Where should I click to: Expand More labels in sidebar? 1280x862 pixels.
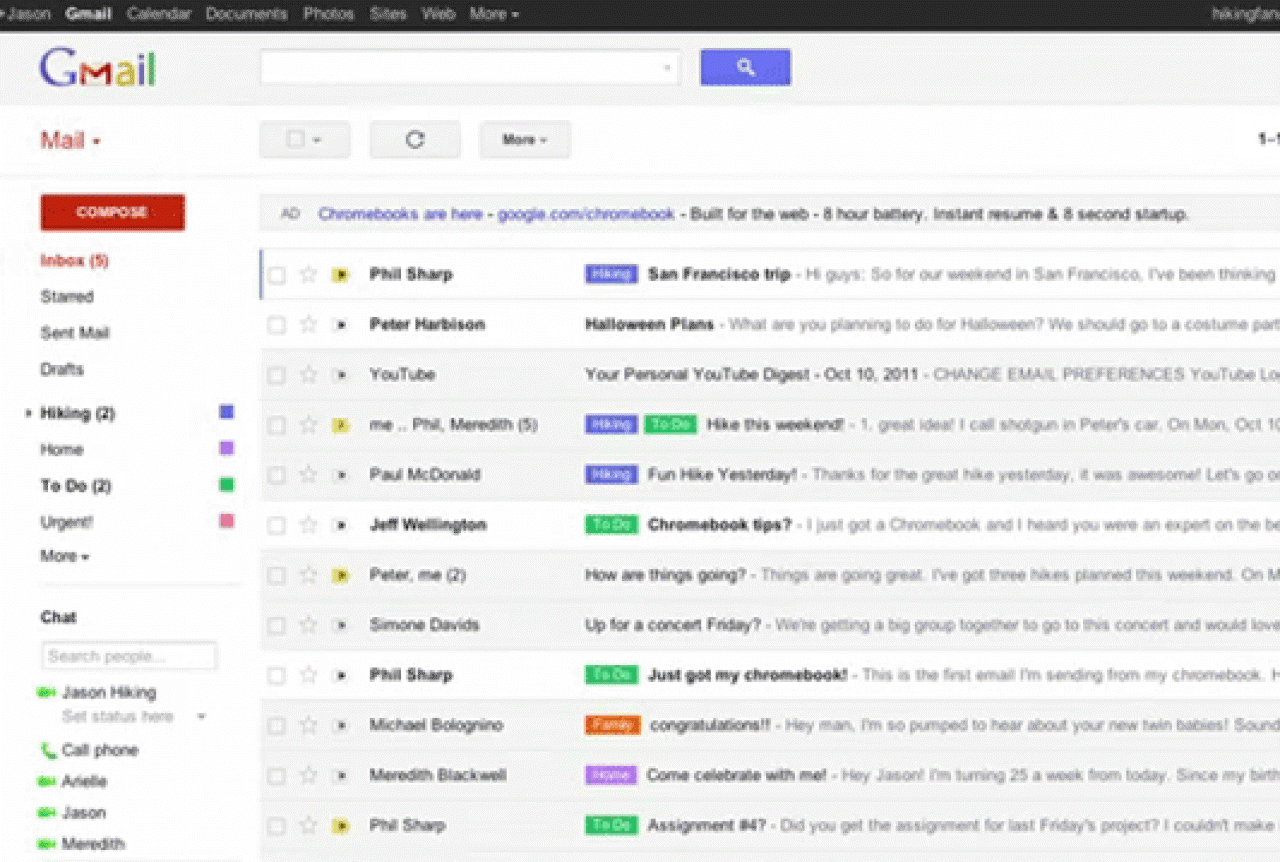(x=65, y=556)
